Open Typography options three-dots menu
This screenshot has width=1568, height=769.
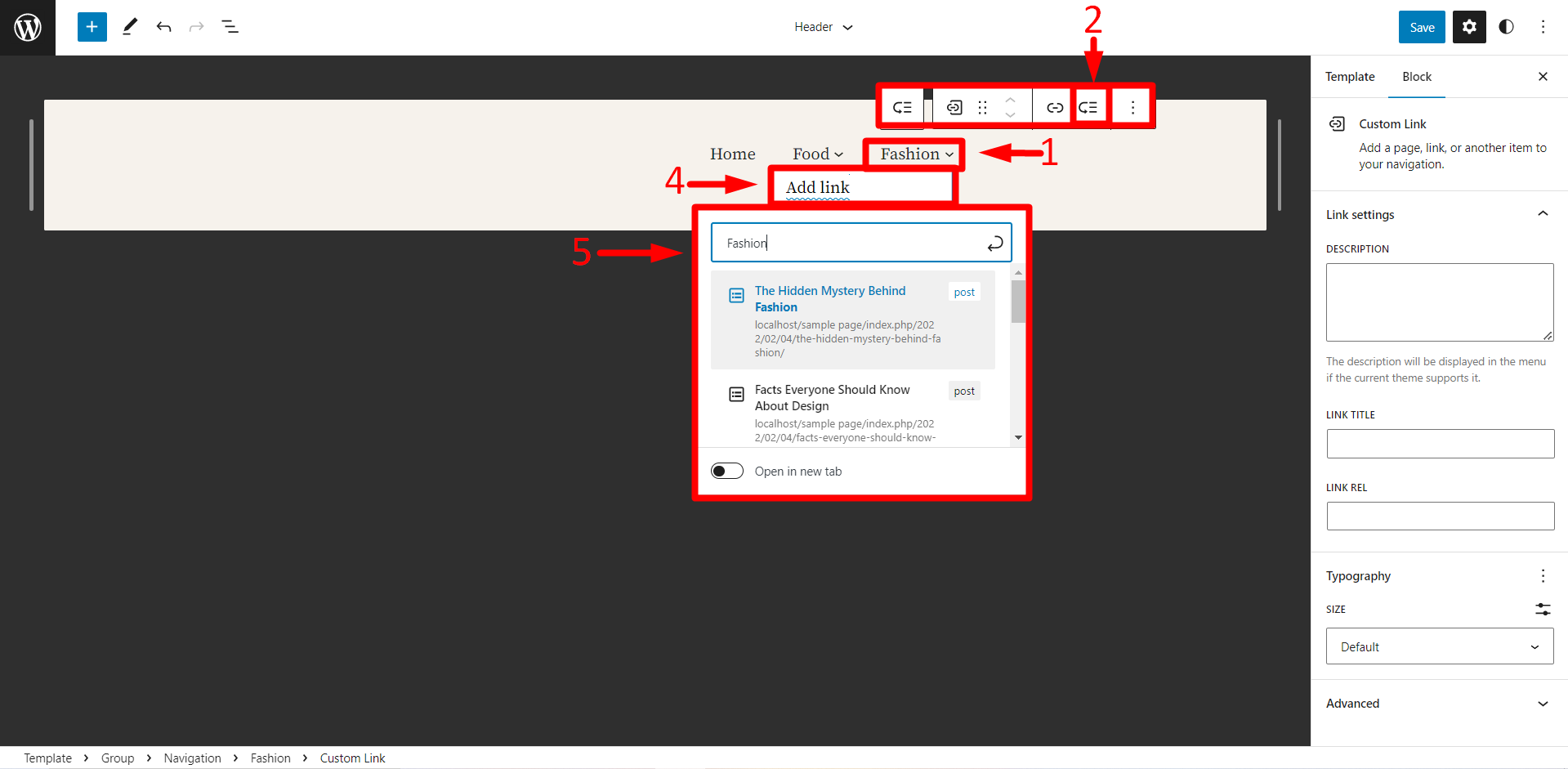click(1543, 576)
